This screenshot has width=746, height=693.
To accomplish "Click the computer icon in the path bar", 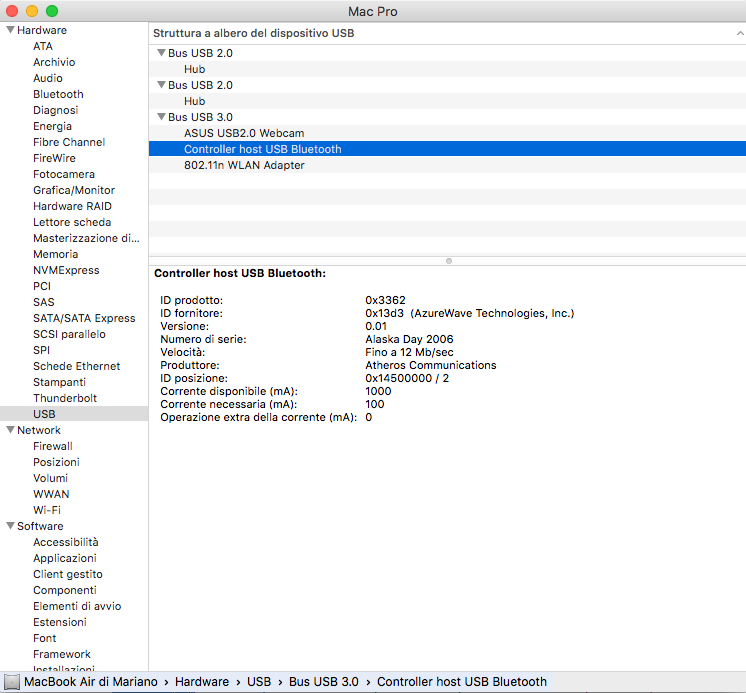I will click(12, 682).
